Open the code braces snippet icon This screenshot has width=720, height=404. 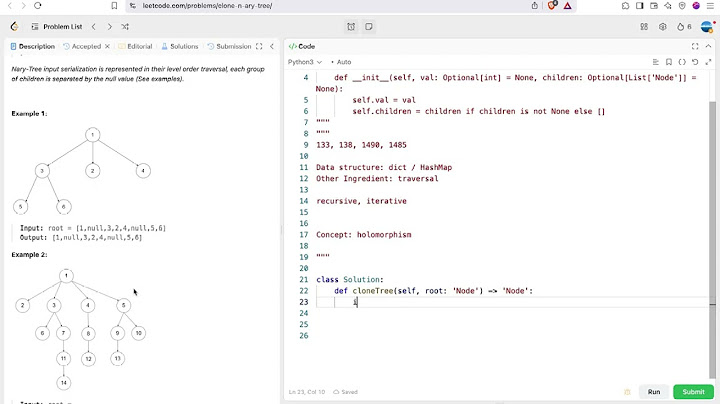click(x=682, y=62)
